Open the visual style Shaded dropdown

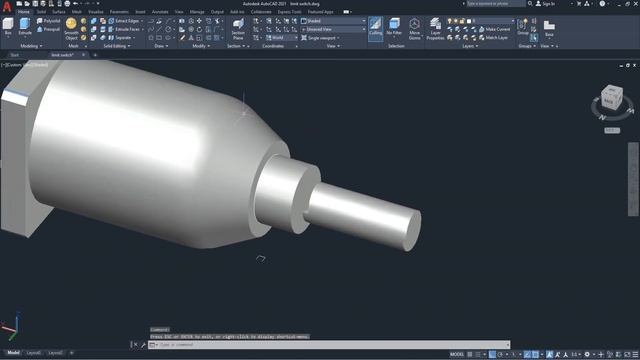333,21
